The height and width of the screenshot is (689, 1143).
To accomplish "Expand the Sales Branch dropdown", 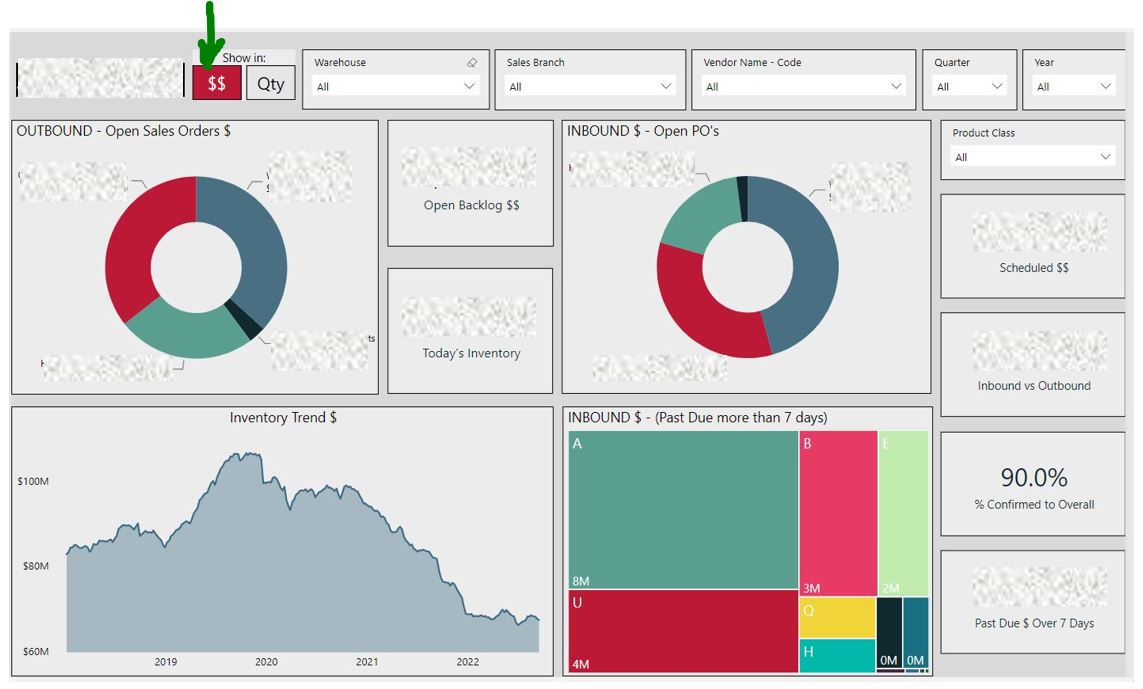I will (590, 86).
